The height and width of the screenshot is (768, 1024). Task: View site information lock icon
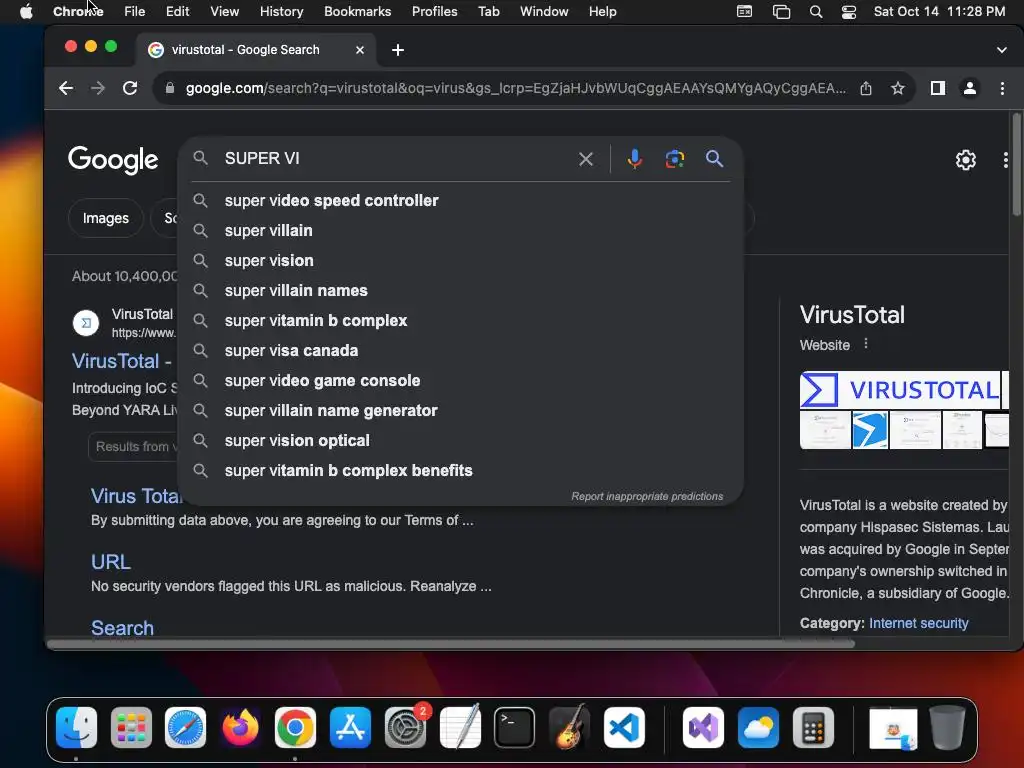170,88
